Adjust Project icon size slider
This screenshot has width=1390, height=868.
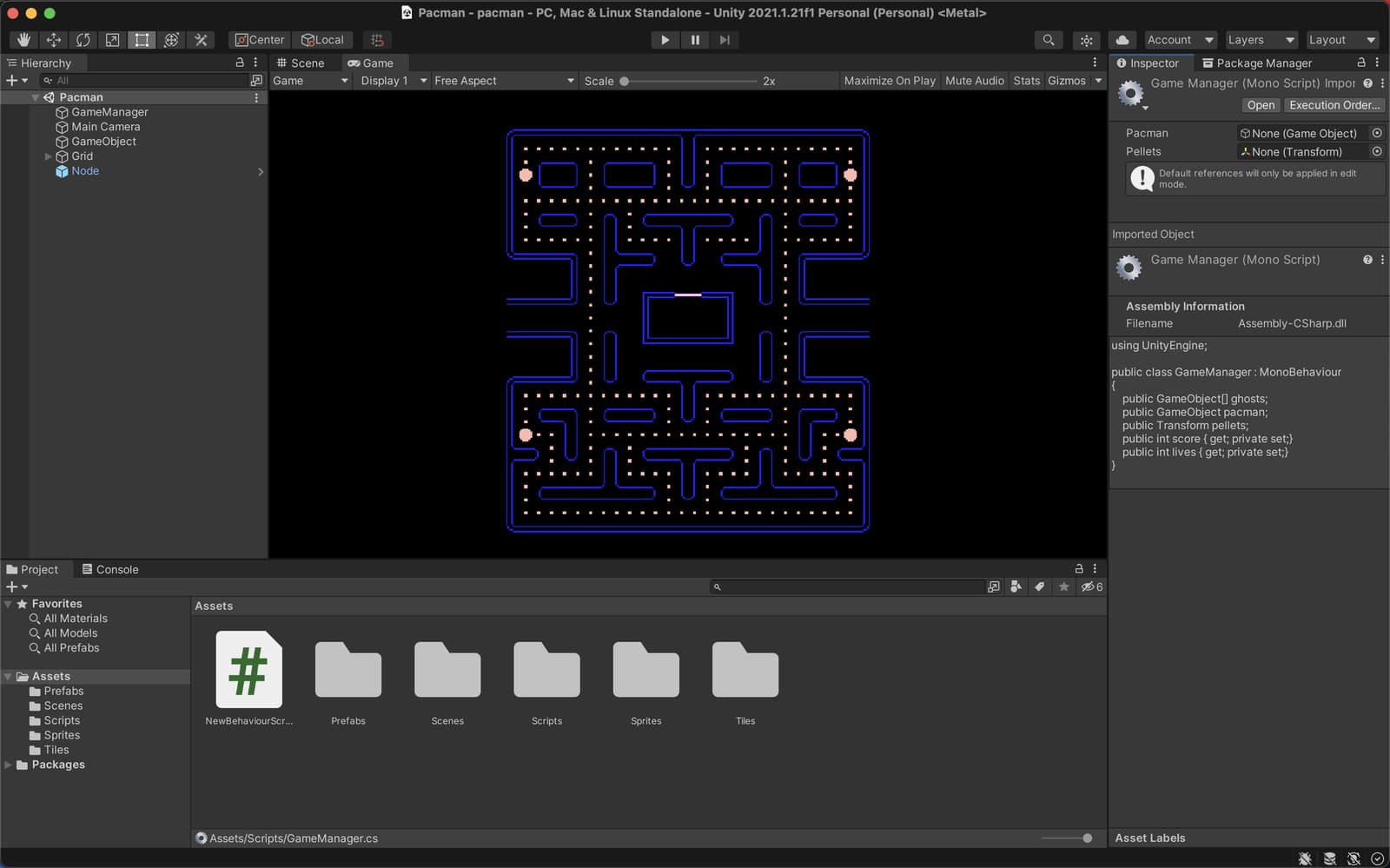click(x=1067, y=838)
